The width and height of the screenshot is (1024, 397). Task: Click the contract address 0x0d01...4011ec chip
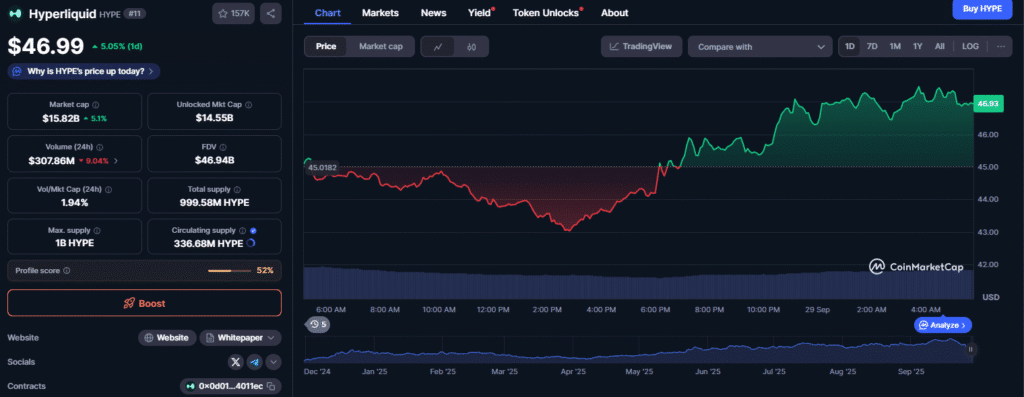[231, 387]
